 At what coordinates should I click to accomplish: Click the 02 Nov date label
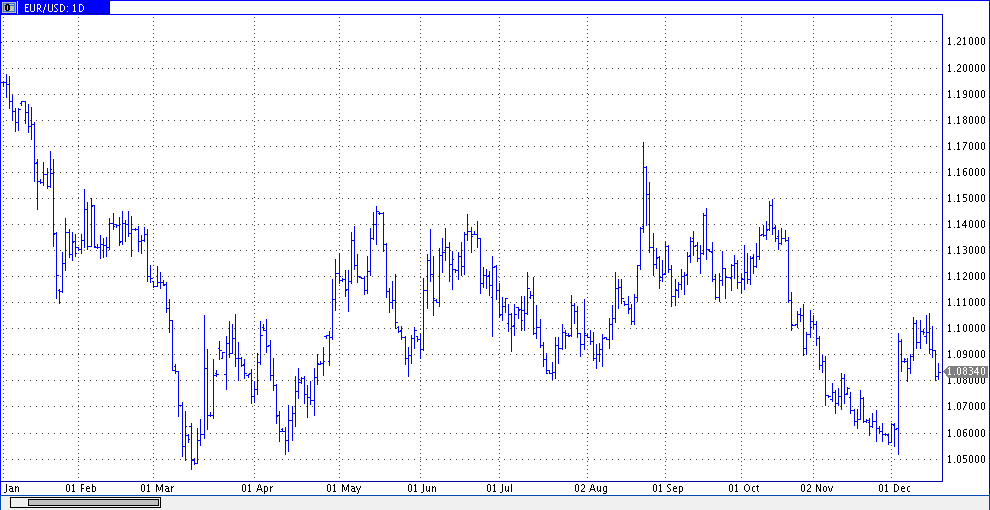pos(817,489)
